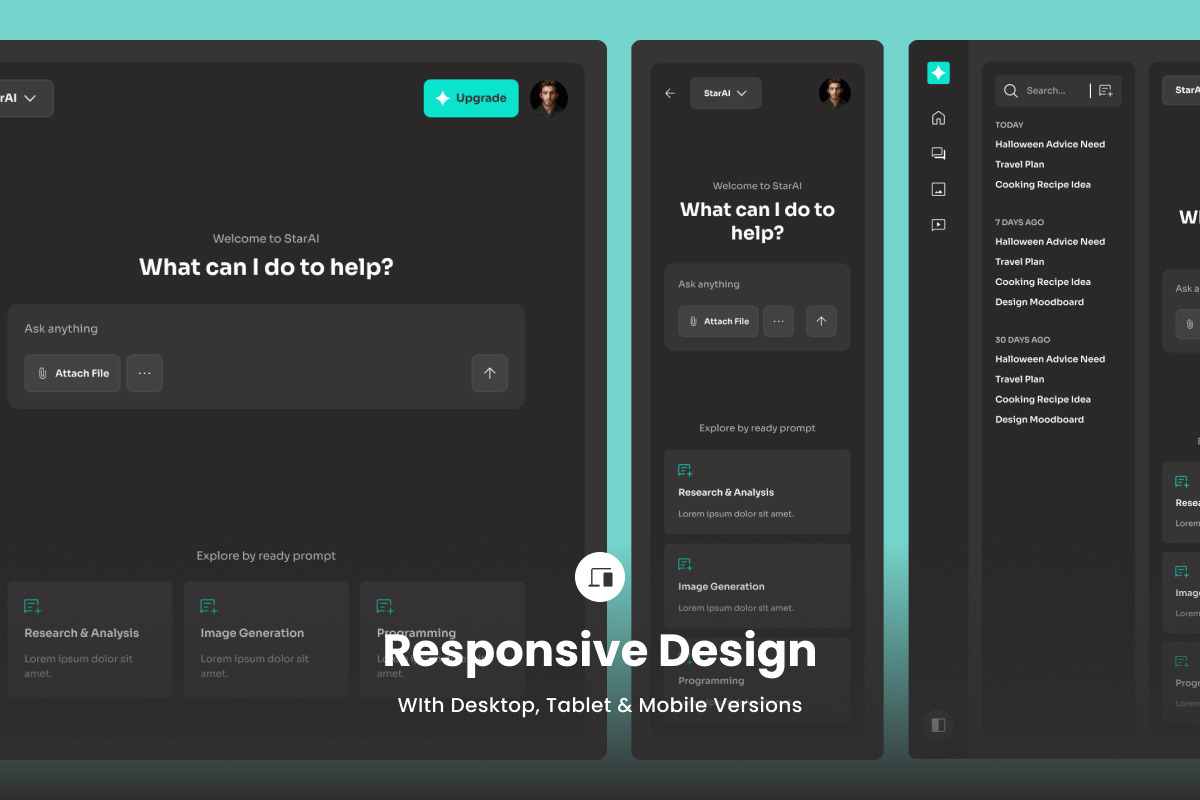
Task: Open Travel Plan under Today
Action: click(1019, 164)
